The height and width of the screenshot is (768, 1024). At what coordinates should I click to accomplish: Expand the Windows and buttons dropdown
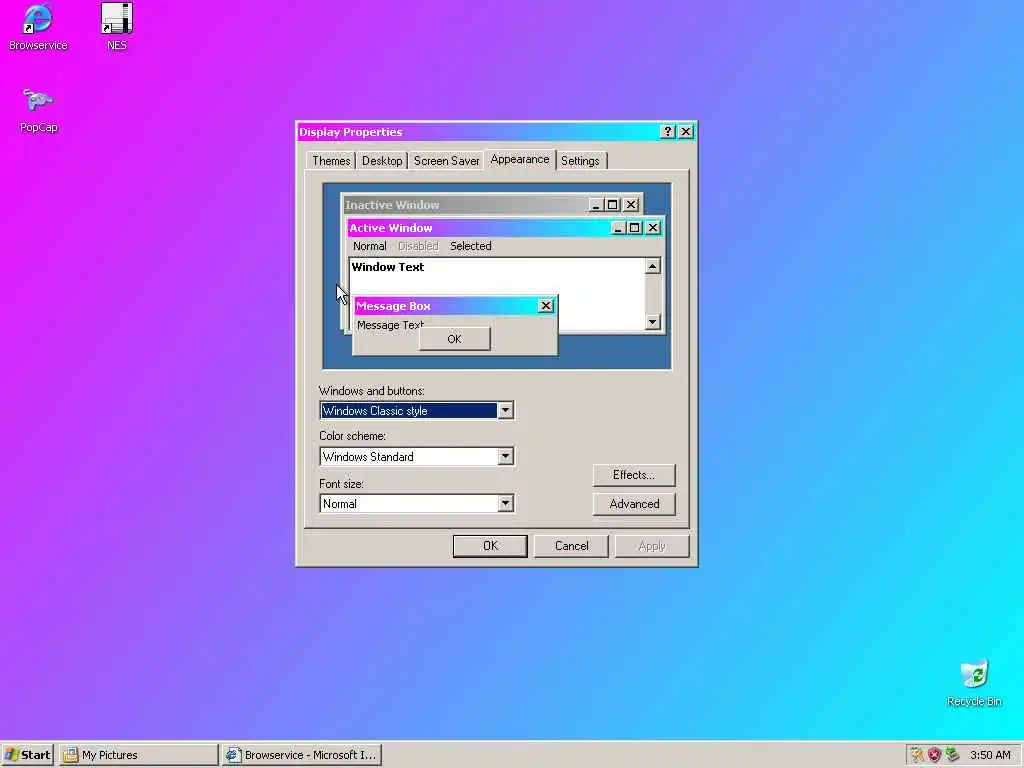click(505, 411)
